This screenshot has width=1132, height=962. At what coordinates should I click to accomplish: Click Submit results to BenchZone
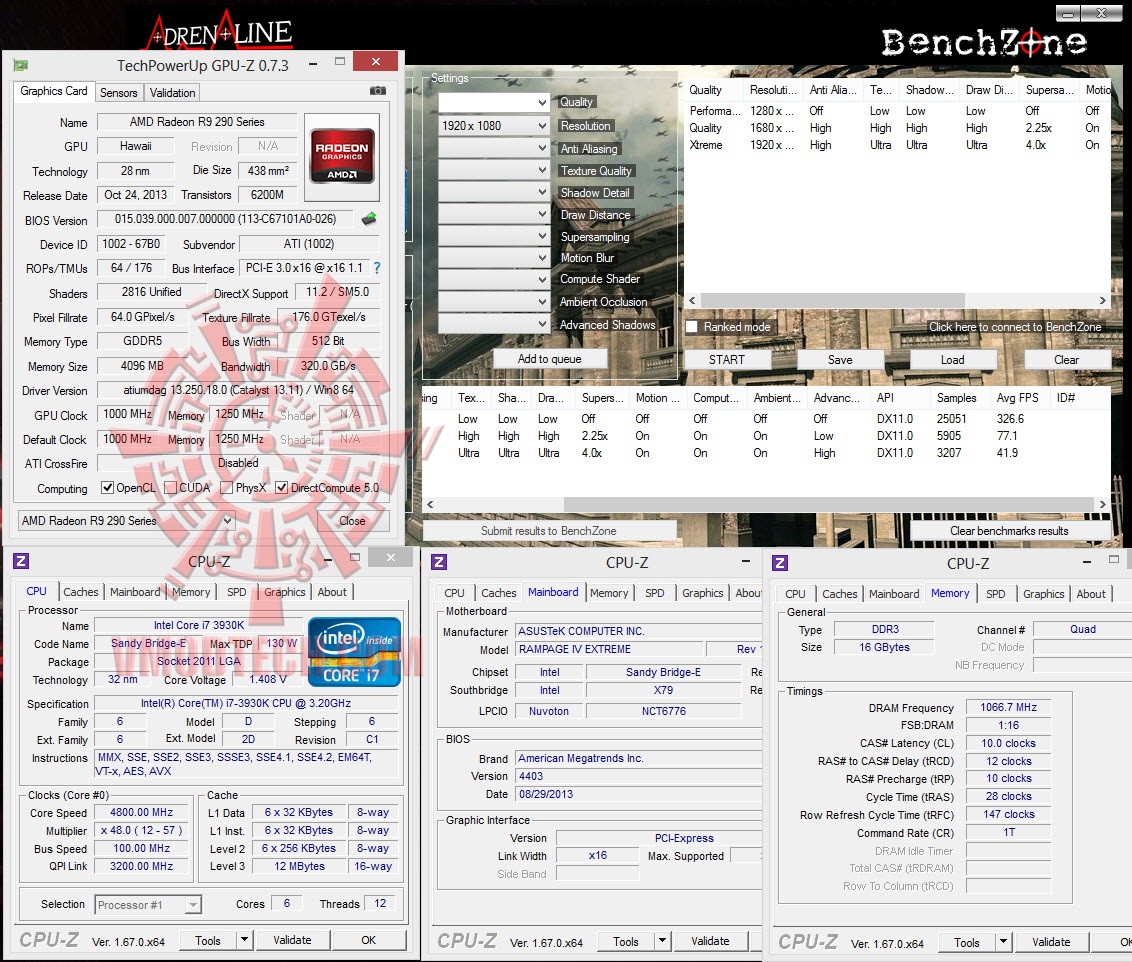point(549,530)
